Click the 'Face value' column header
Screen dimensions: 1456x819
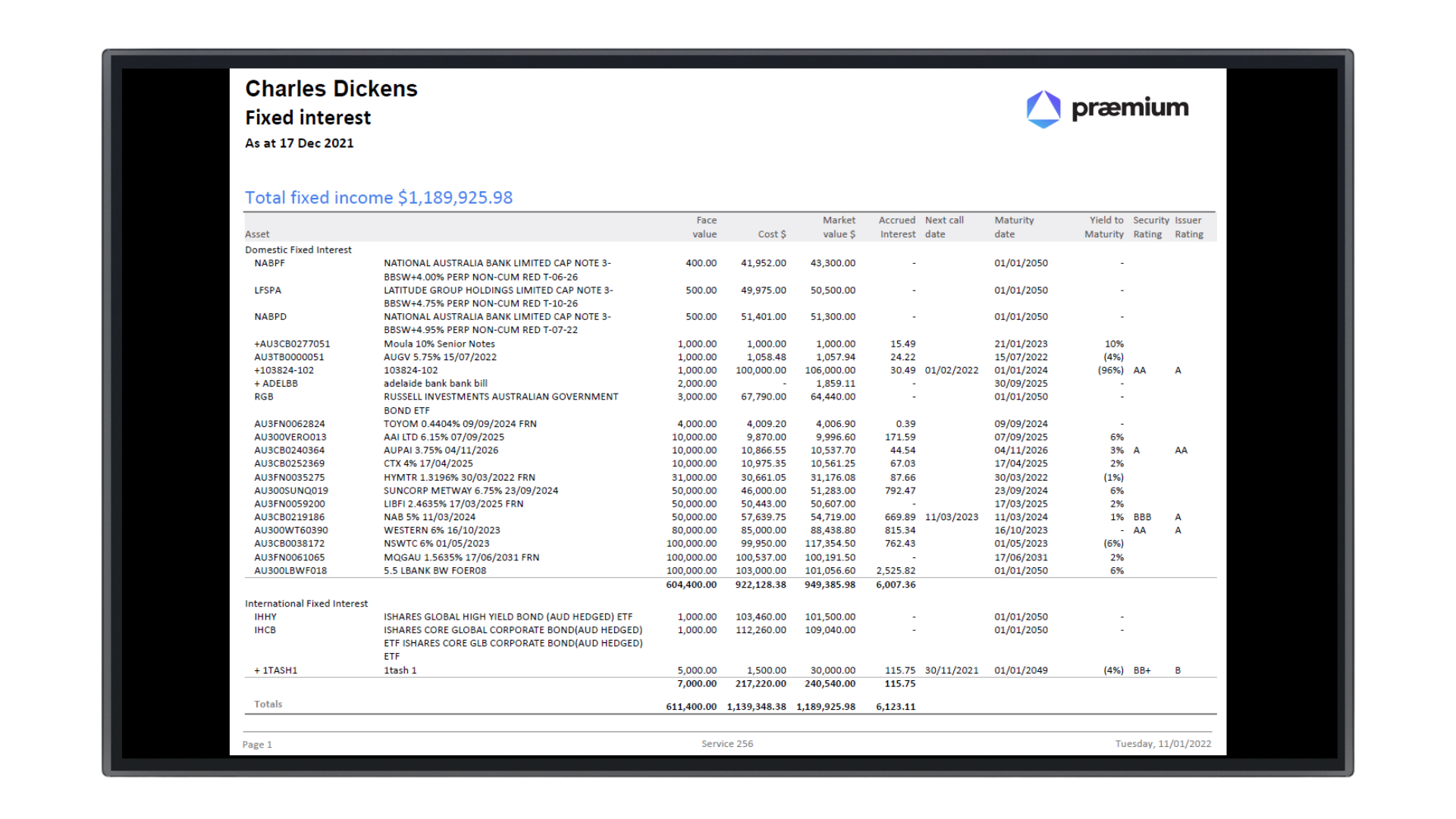(x=705, y=227)
